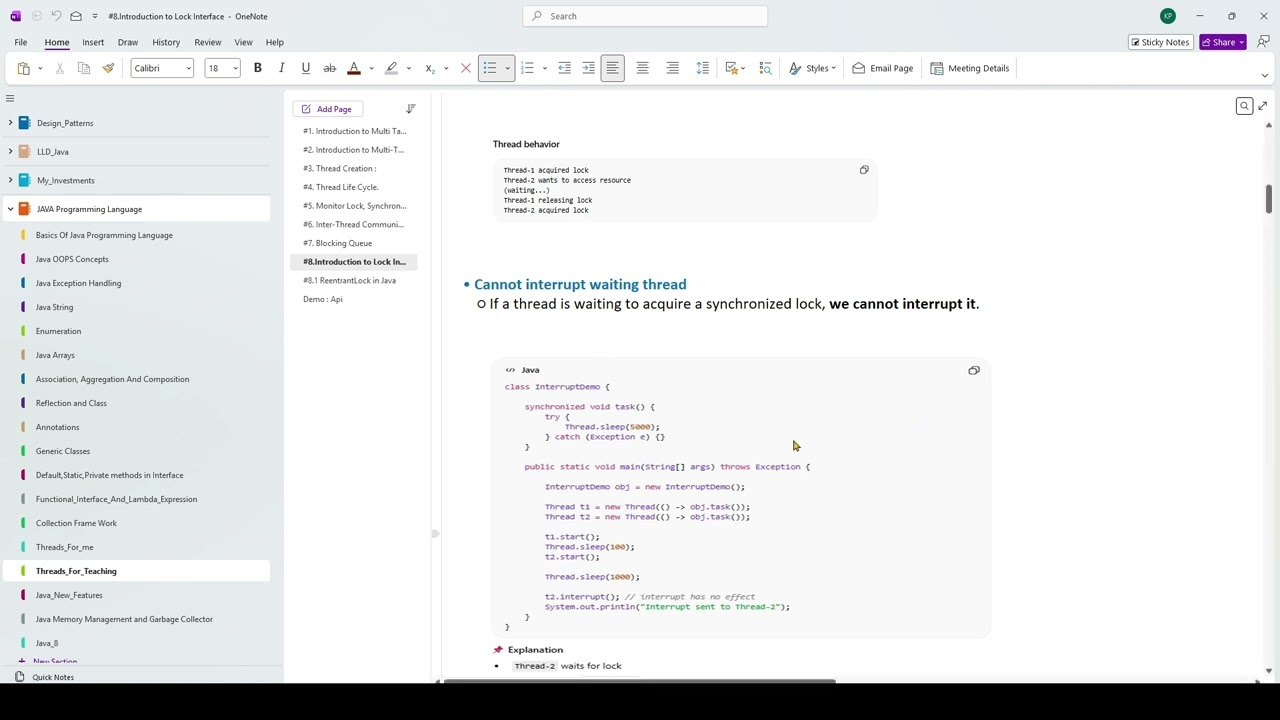
Task: Switch to the Insert tab
Action: [93, 42]
